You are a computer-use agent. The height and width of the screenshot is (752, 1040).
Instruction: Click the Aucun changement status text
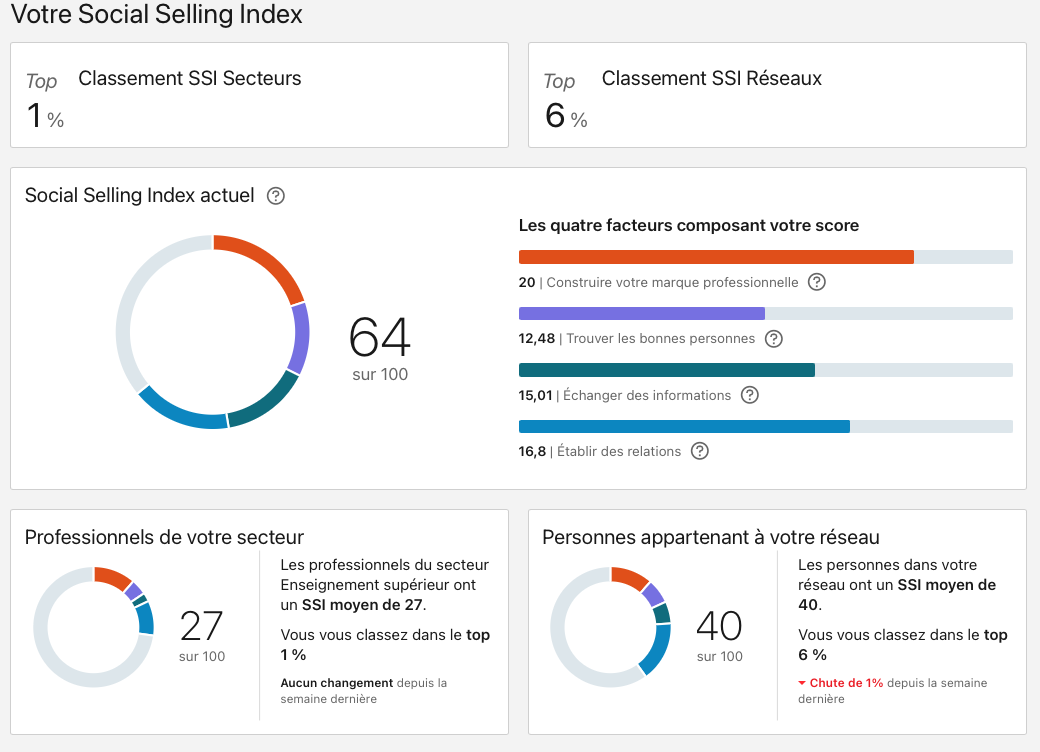coord(337,683)
